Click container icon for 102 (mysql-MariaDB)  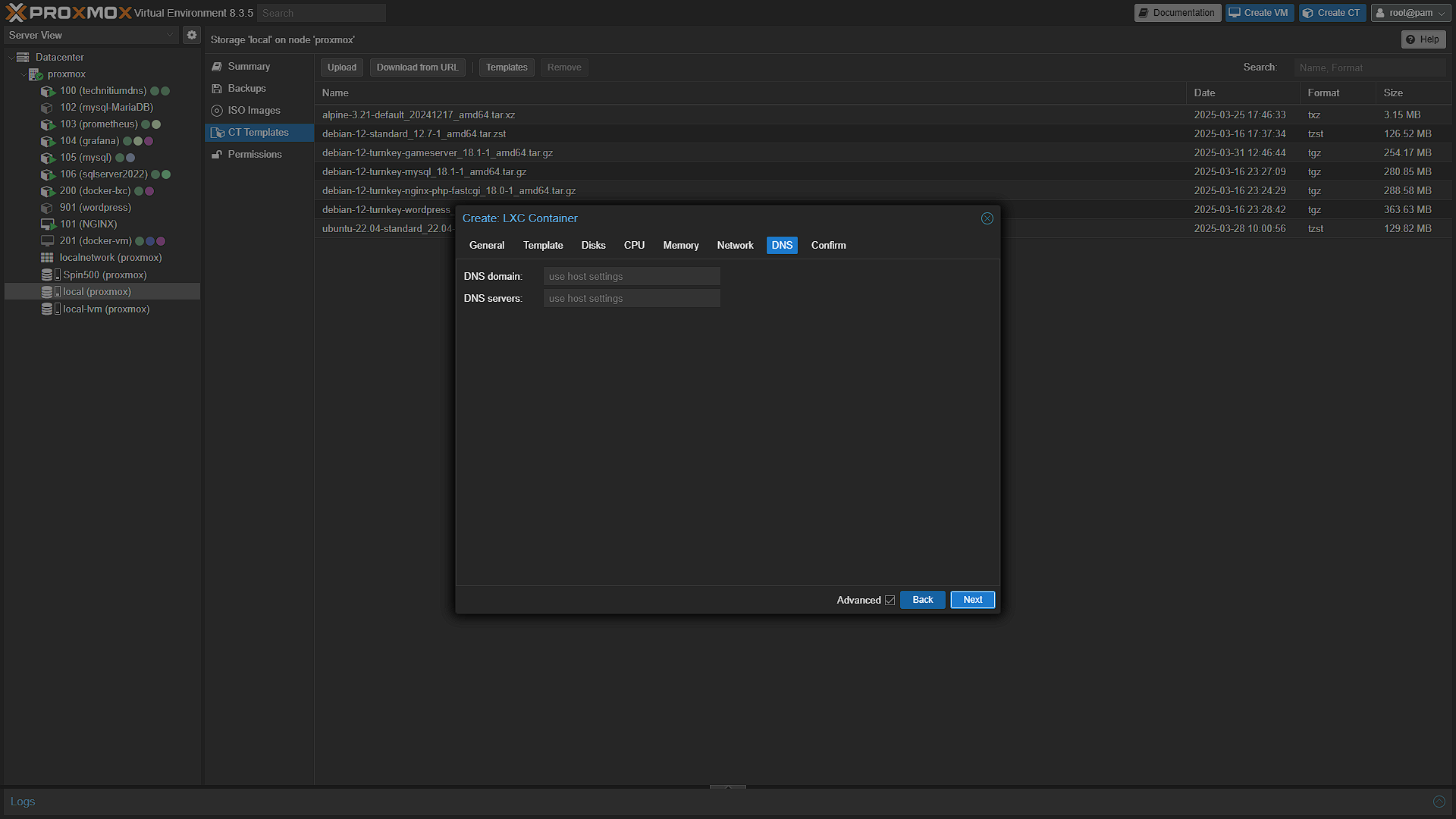47,108
